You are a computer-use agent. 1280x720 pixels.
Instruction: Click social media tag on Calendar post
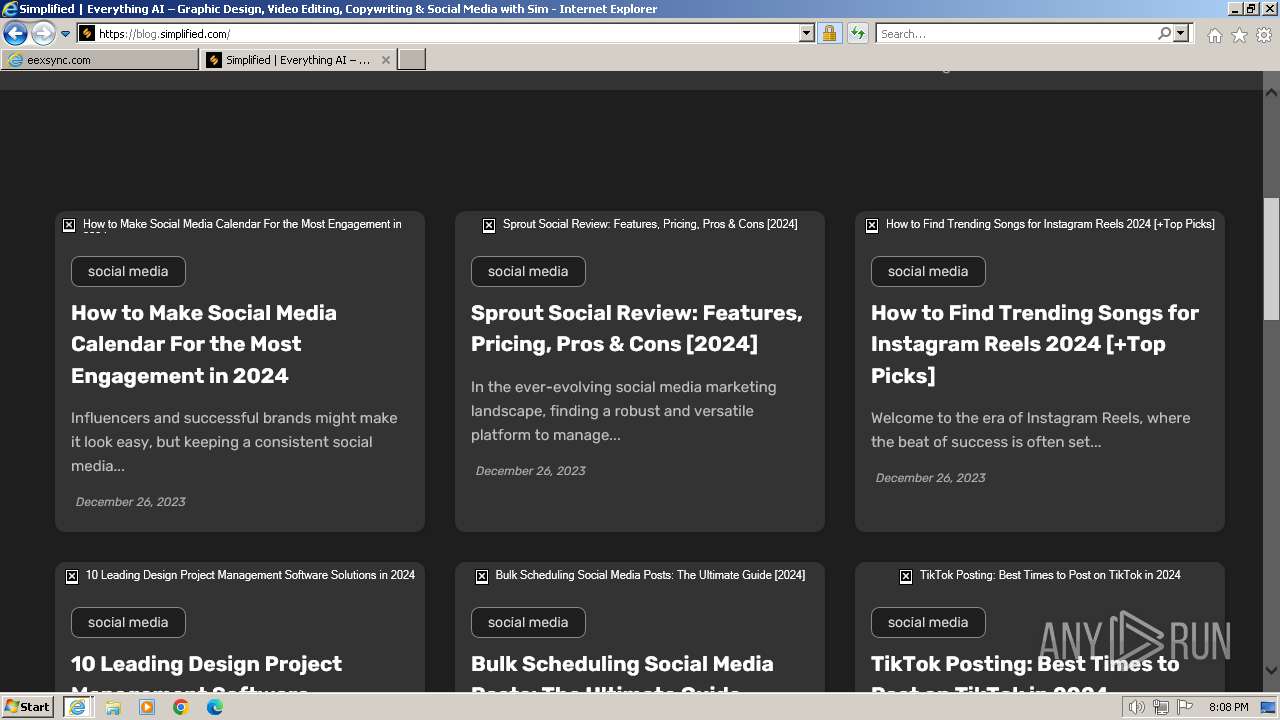pyautogui.click(x=128, y=271)
